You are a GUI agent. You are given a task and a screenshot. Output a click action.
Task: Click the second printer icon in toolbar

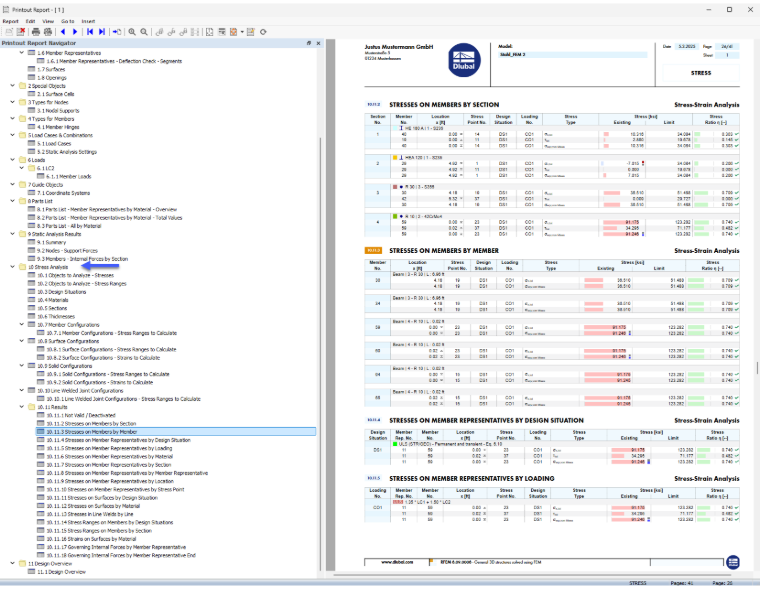48,32
